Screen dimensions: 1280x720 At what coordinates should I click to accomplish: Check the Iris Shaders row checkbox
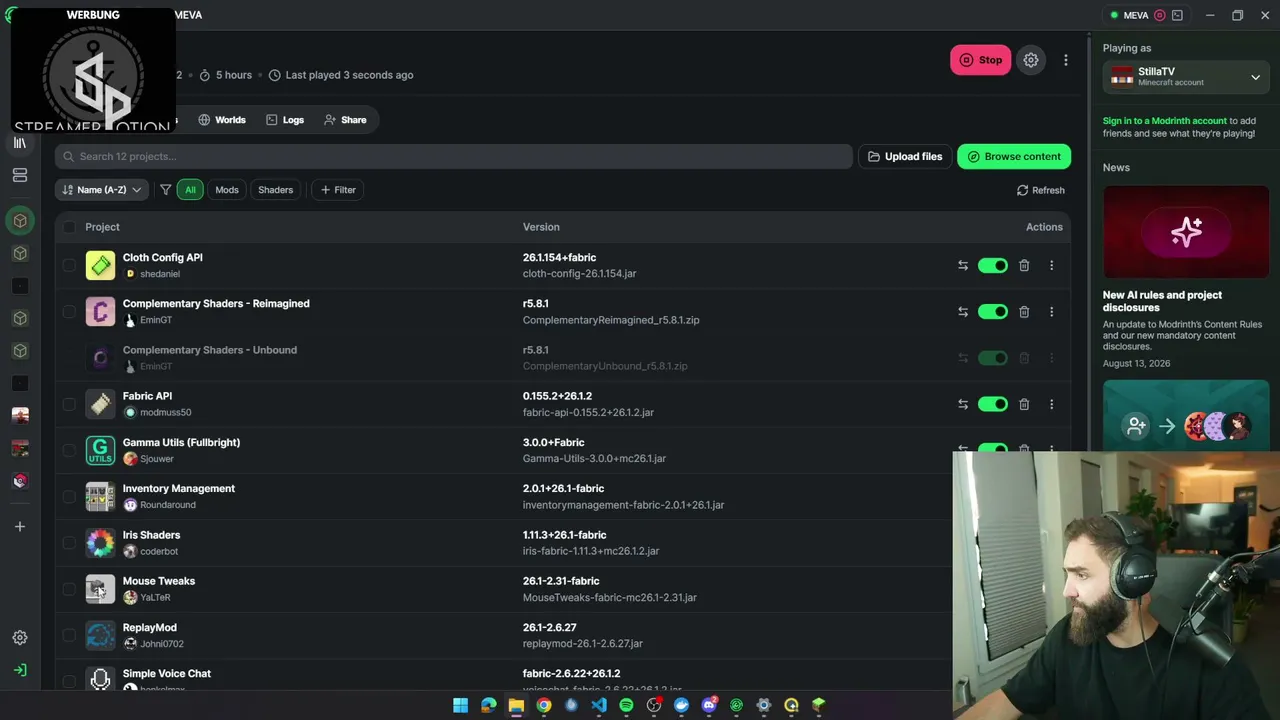[x=69, y=543]
